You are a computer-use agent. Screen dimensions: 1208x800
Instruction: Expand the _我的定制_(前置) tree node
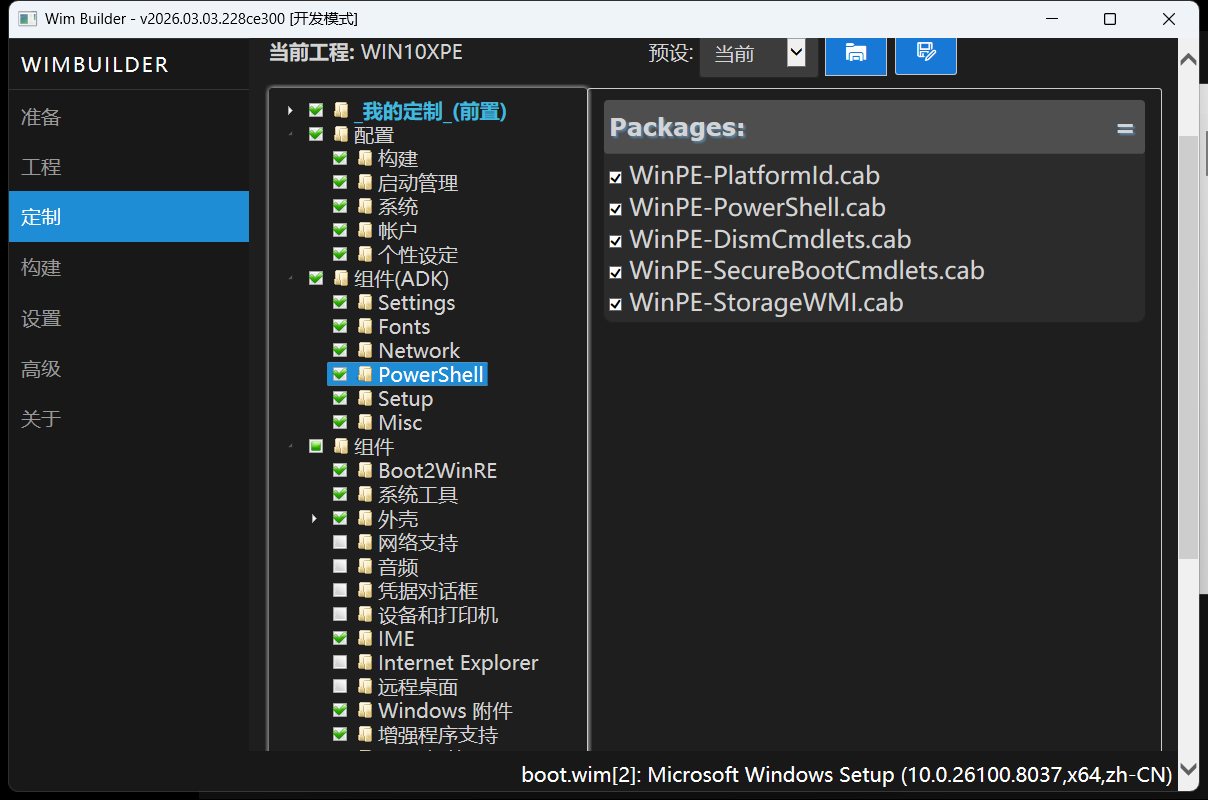click(290, 110)
